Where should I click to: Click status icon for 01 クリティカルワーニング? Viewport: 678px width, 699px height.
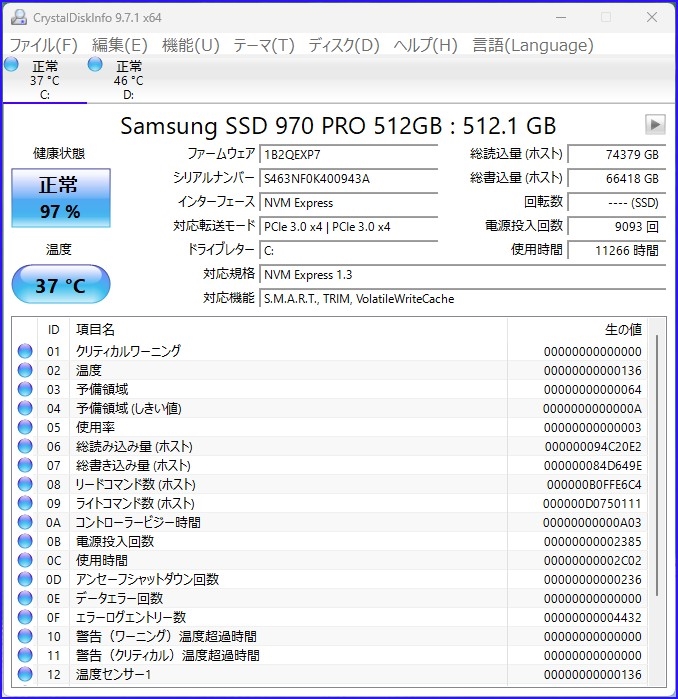[x=25, y=351]
